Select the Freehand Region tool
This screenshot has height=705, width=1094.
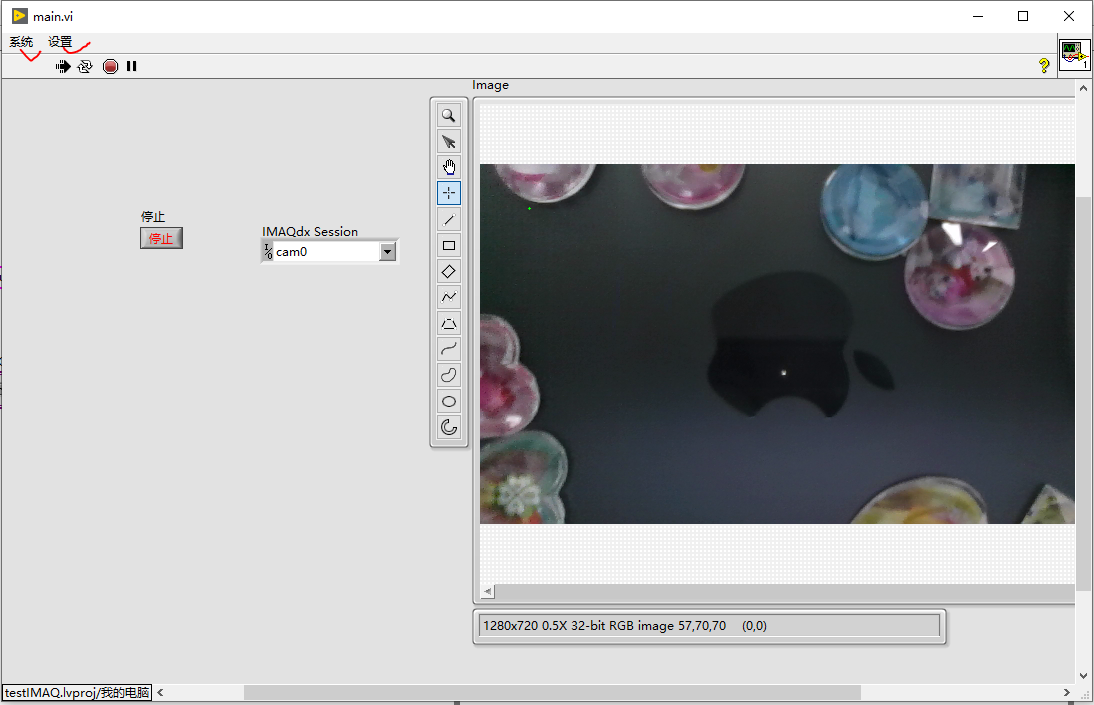pos(449,376)
